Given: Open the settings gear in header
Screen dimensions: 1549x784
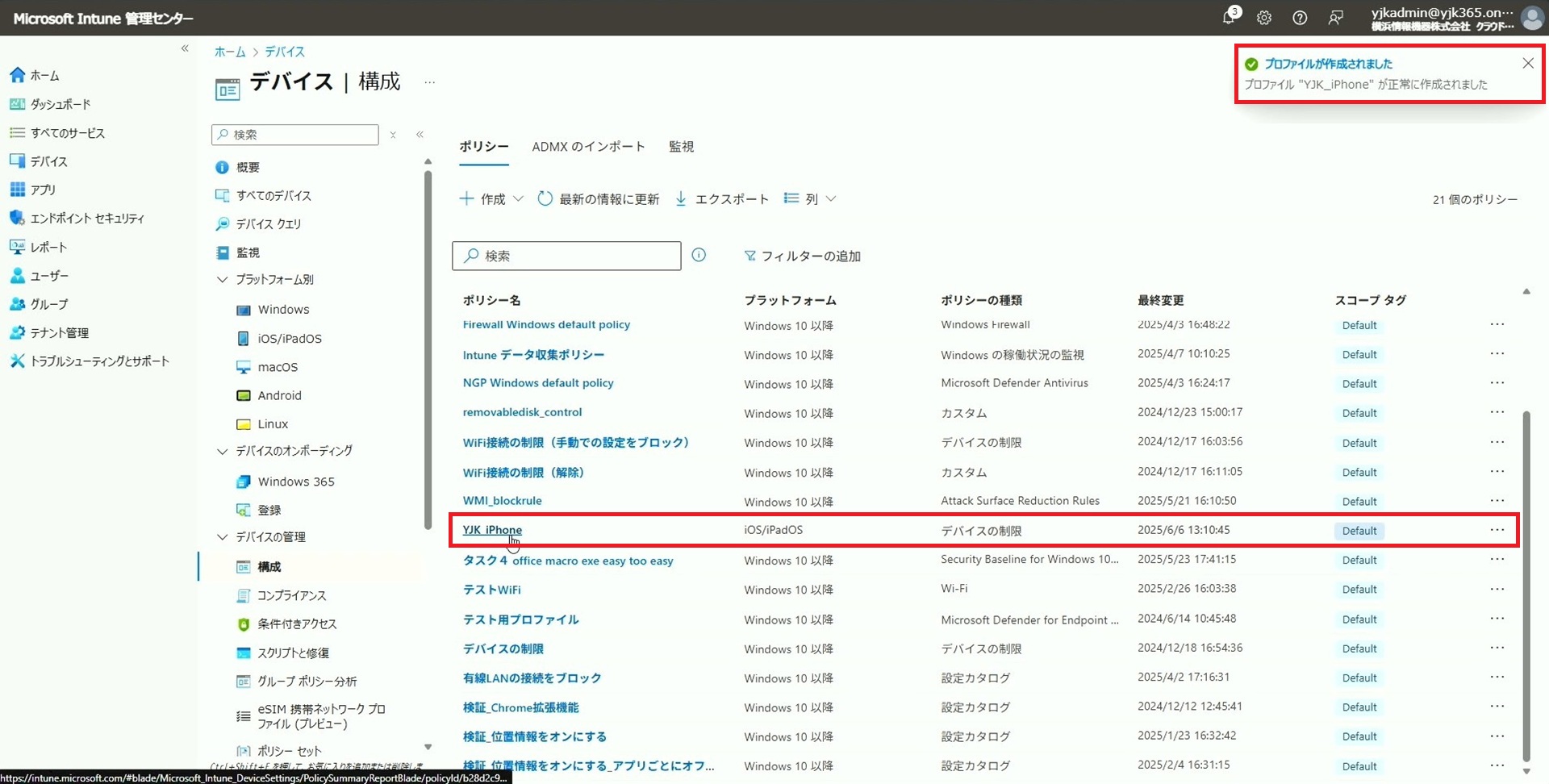Looking at the screenshot, I should tap(1264, 18).
